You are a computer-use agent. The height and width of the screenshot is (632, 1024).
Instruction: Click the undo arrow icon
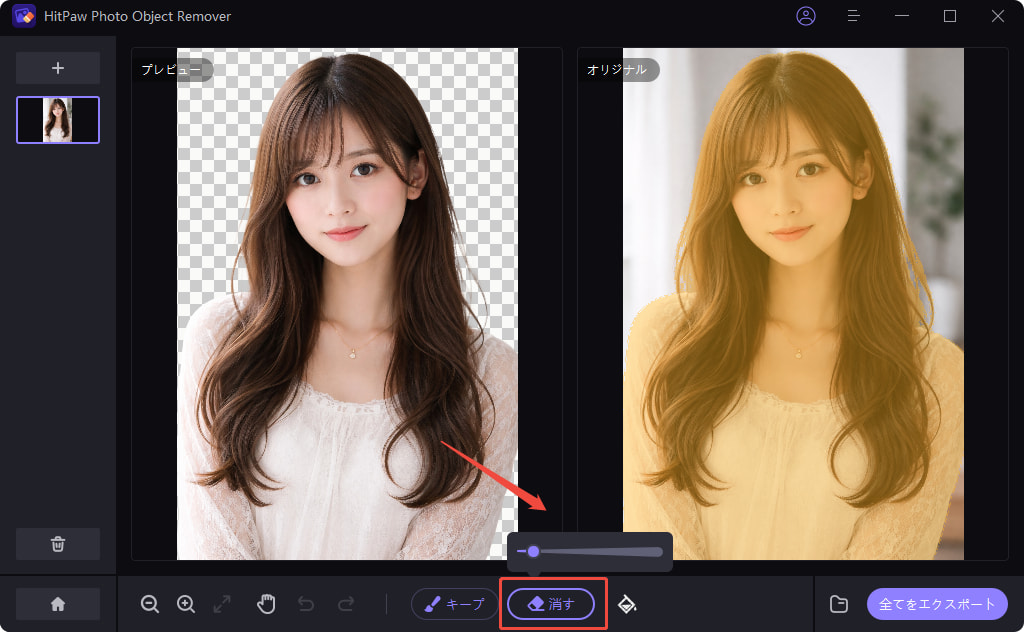click(x=306, y=604)
